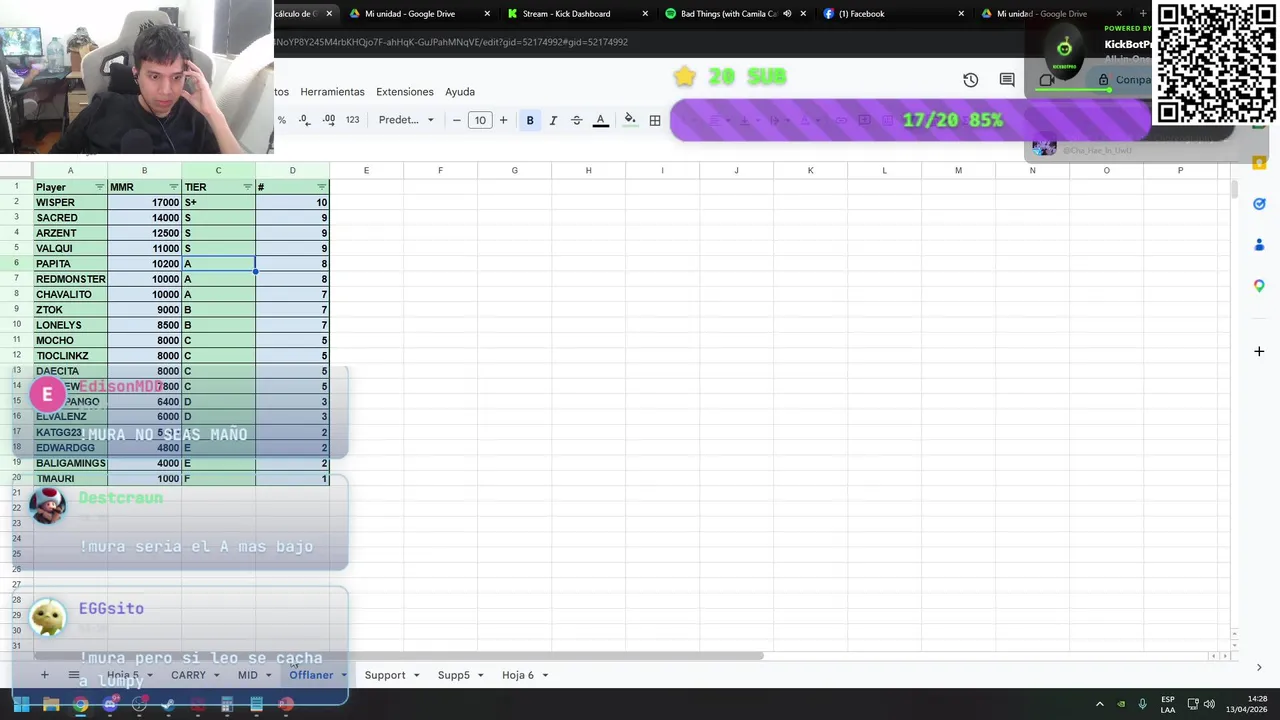Switch to the MID sheet tab
This screenshot has width=1280, height=720.
pyautogui.click(x=247, y=675)
